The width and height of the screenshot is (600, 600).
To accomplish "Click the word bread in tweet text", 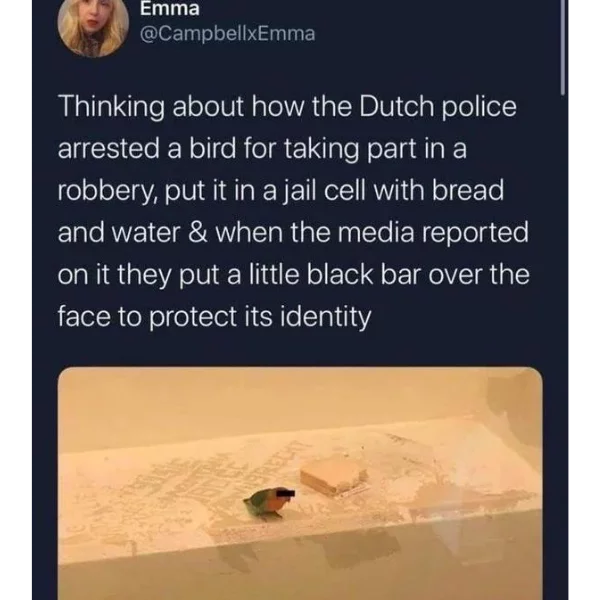I will point(468,190).
